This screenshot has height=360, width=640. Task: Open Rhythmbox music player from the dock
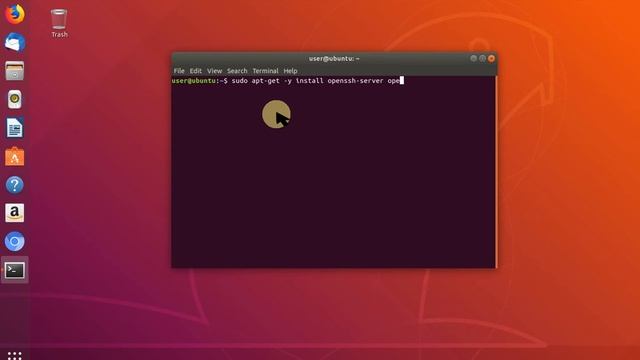point(15,99)
